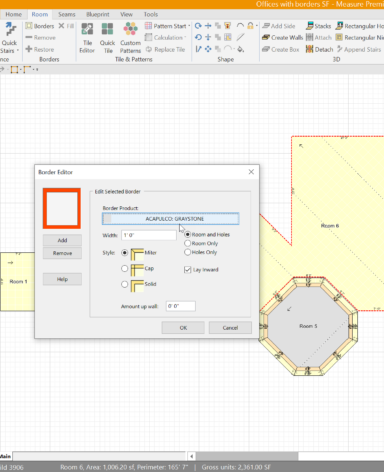
Task: Select the Miter border style
Action: click(125, 253)
